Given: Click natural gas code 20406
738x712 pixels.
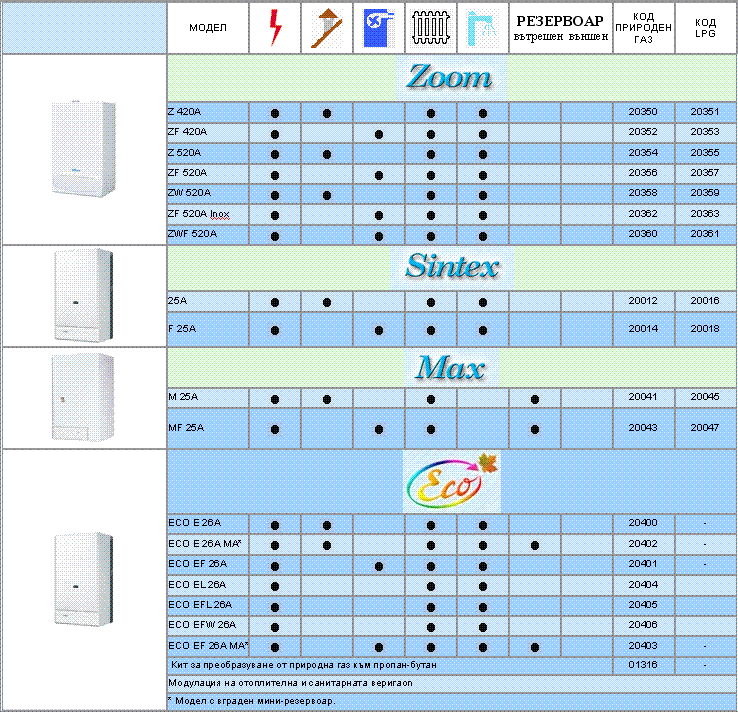Looking at the screenshot, I should [x=643, y=625].
